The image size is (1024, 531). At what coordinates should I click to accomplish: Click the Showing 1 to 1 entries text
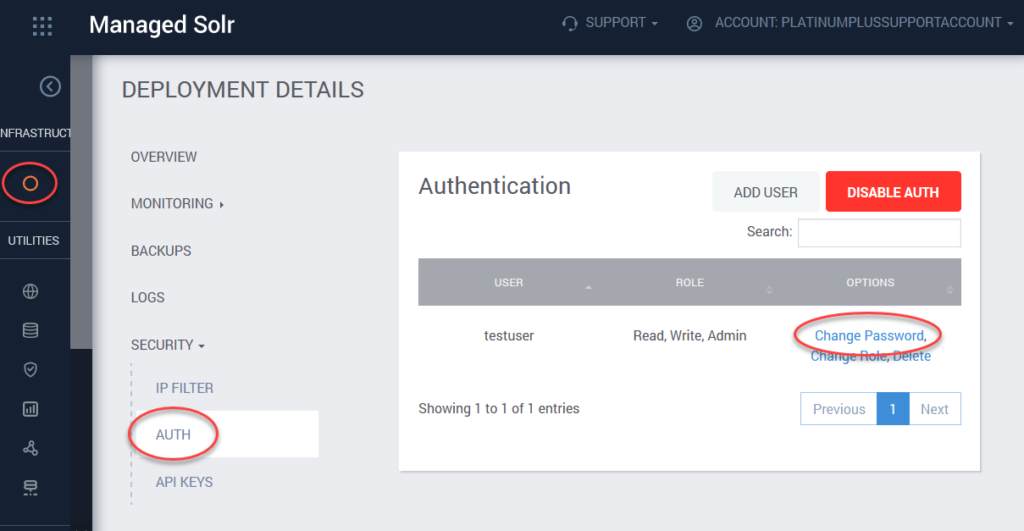pos(499,408)
